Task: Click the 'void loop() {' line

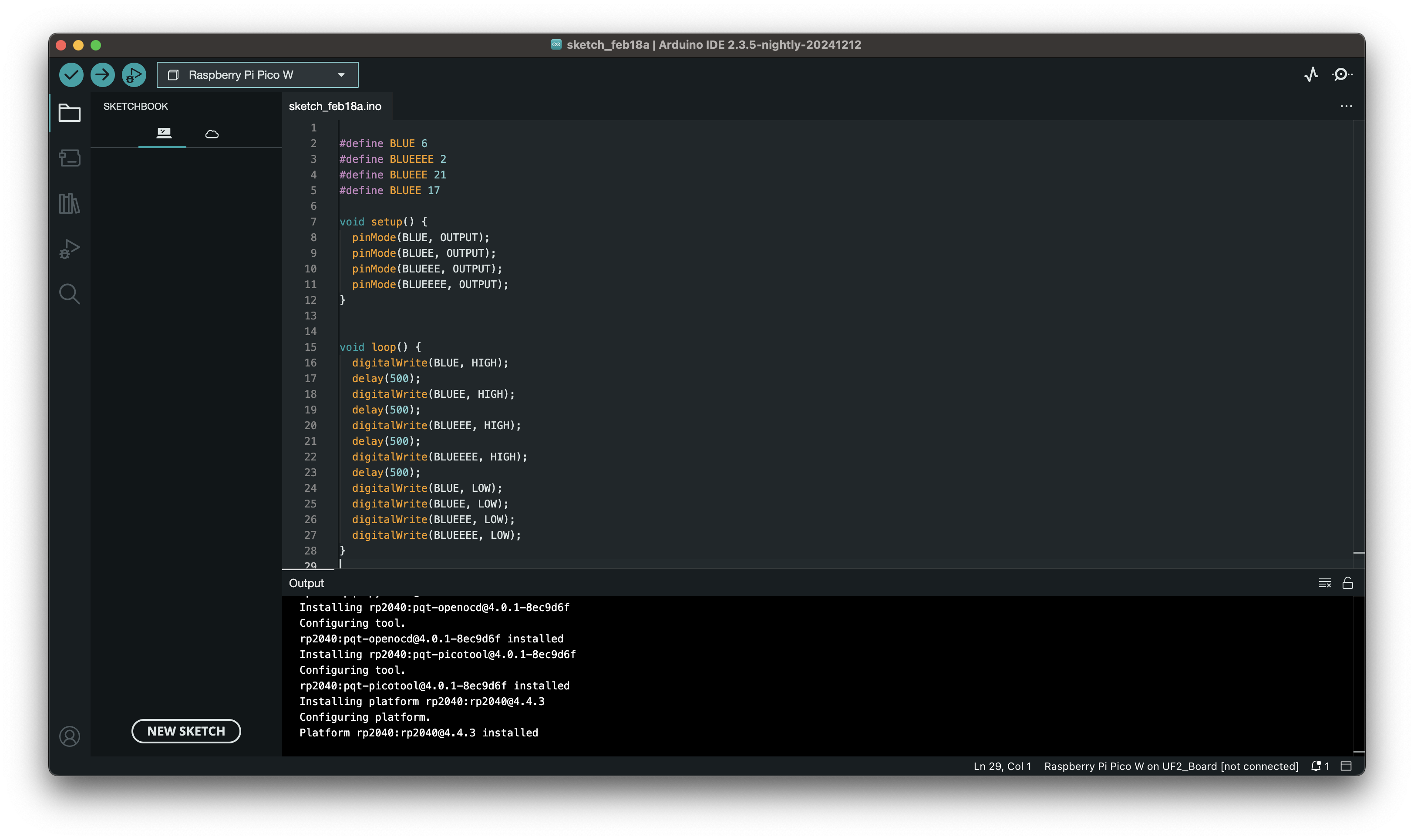Action: (x=380, y=347)
